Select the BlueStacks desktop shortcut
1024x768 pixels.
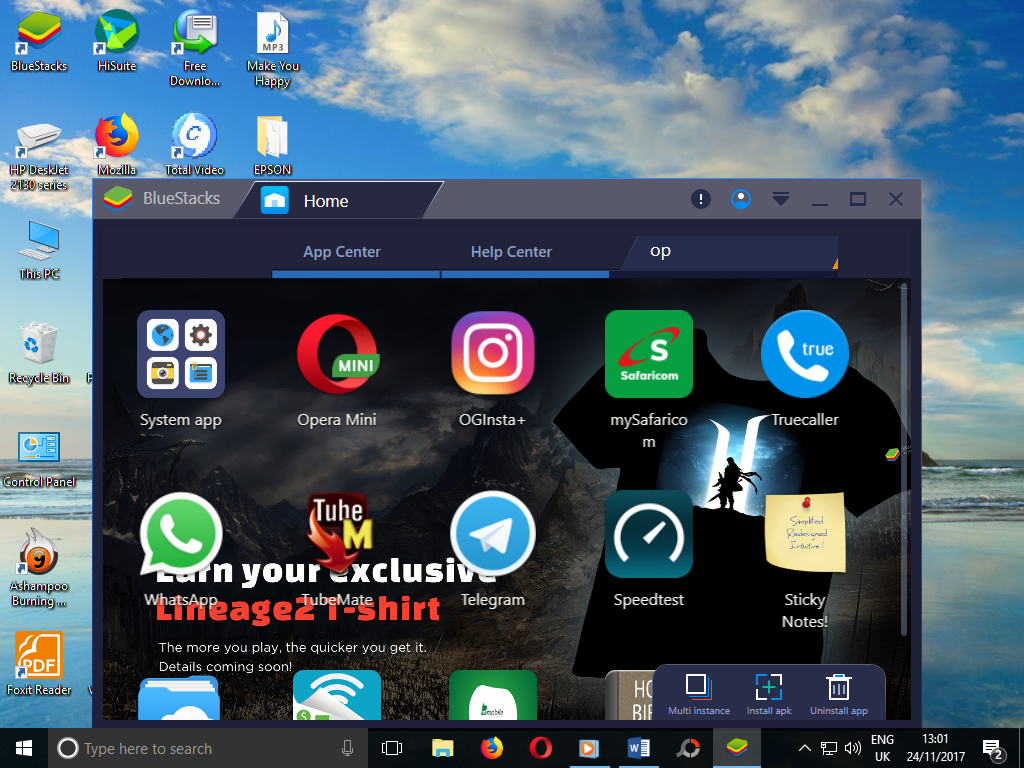click(x=39, y=40)
